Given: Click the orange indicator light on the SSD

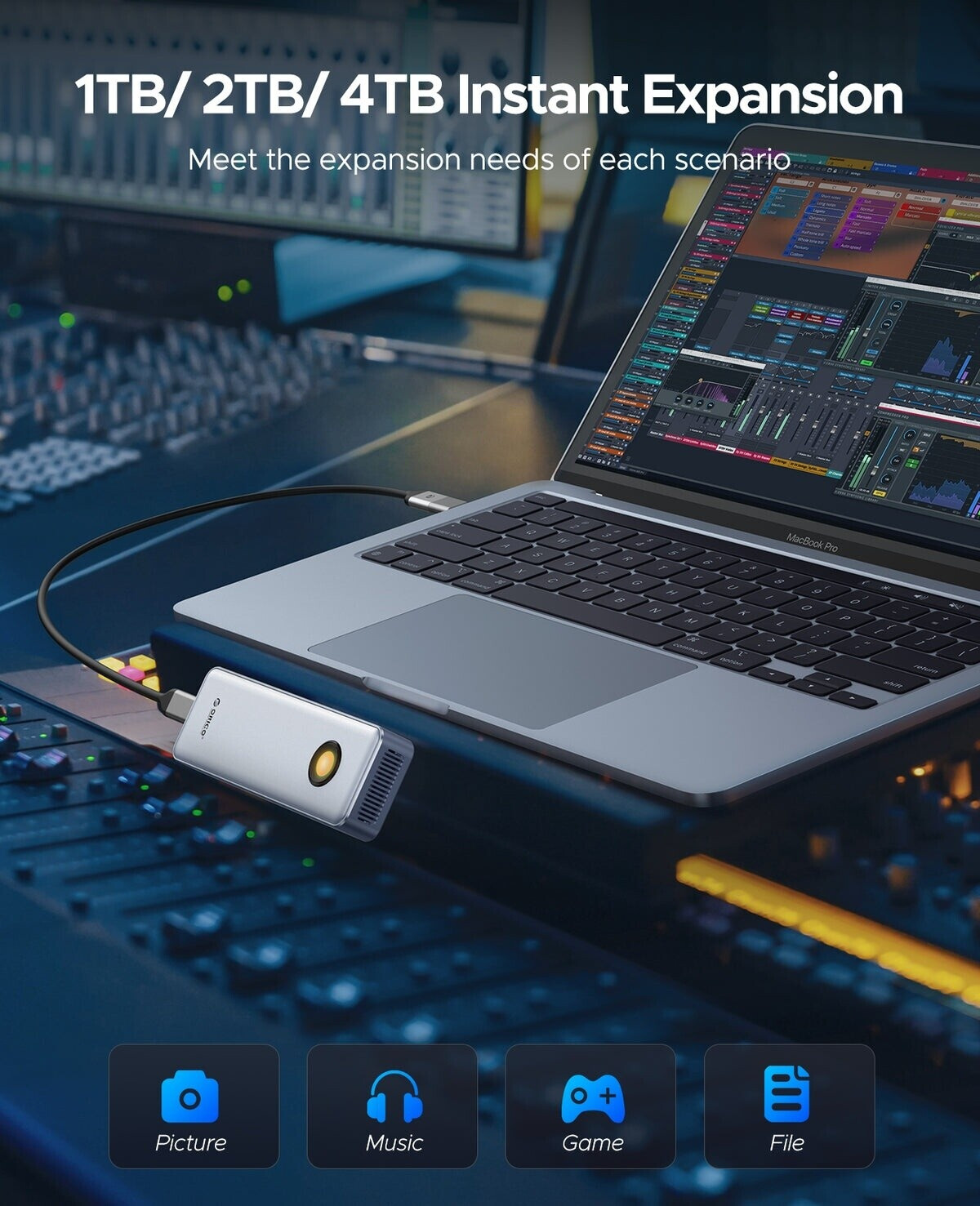Looking at the screenshot, I should (x=323, y=763).
